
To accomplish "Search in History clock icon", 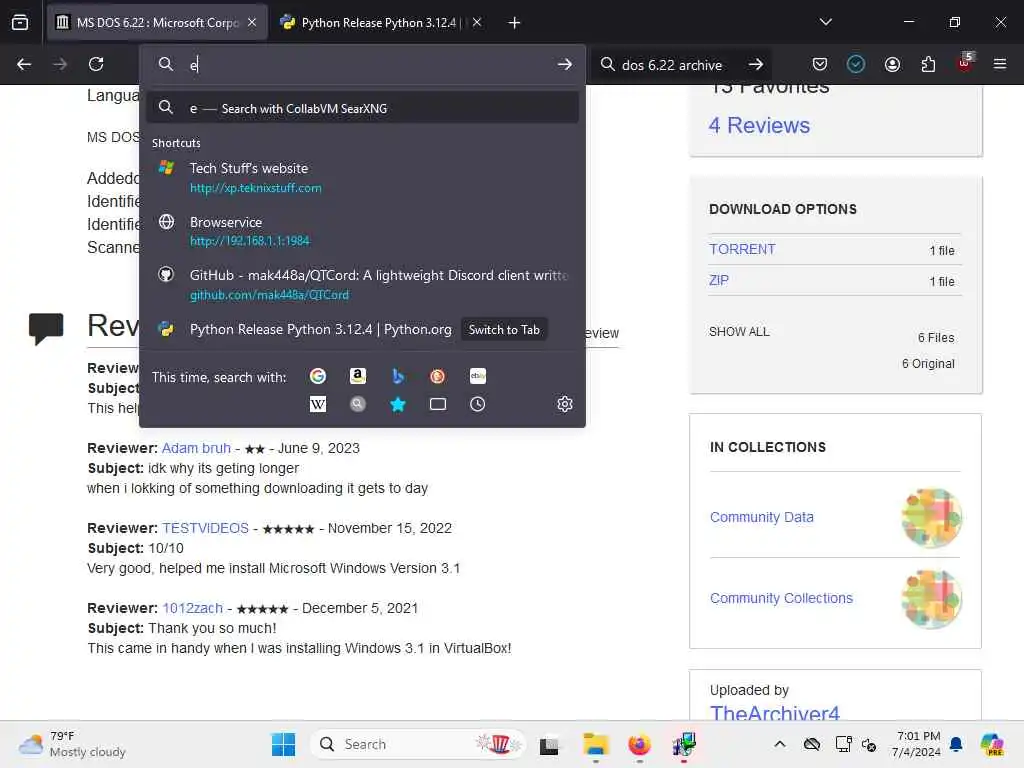I will [477, 404].
